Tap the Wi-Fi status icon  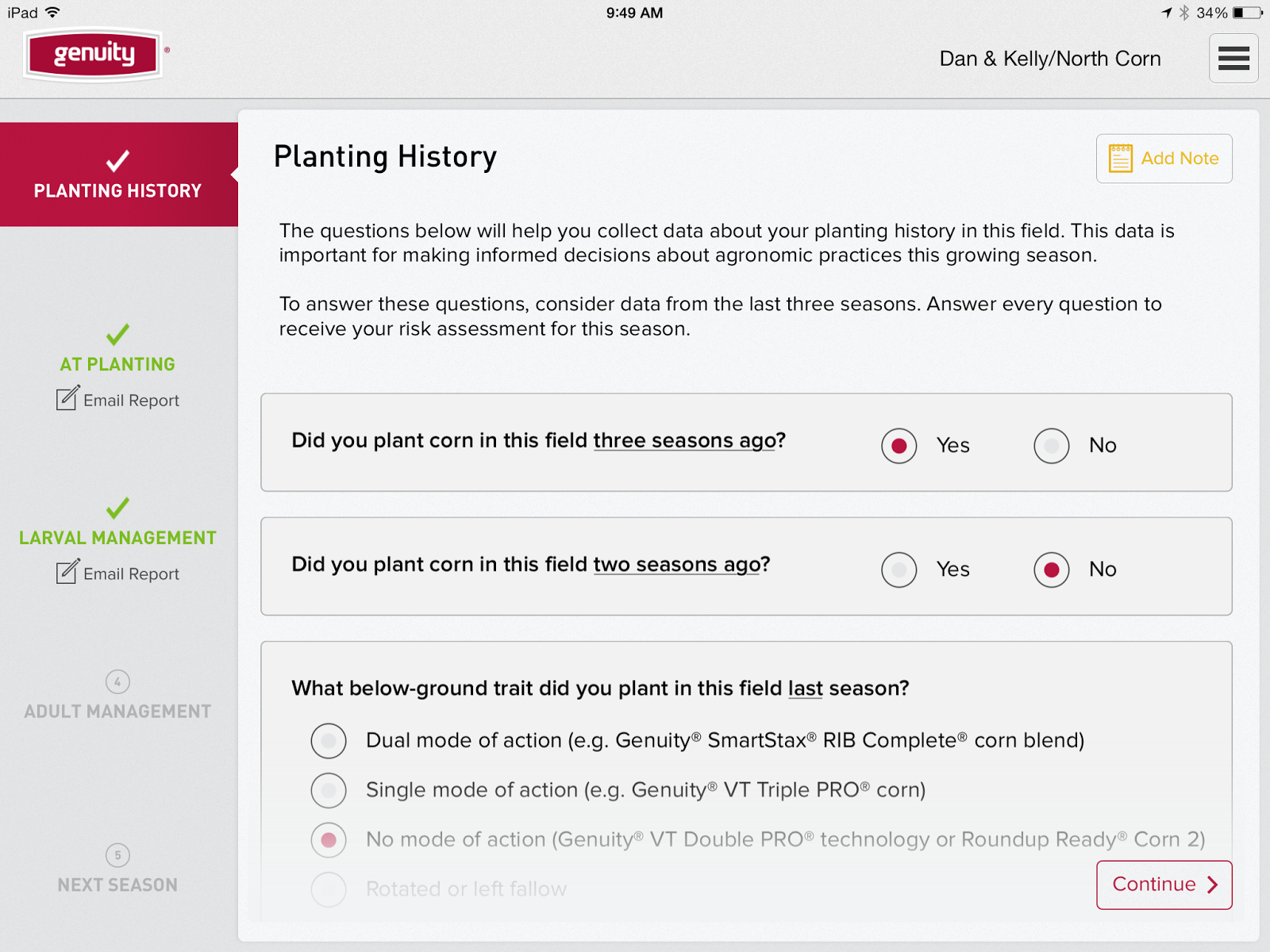point(52,13)
